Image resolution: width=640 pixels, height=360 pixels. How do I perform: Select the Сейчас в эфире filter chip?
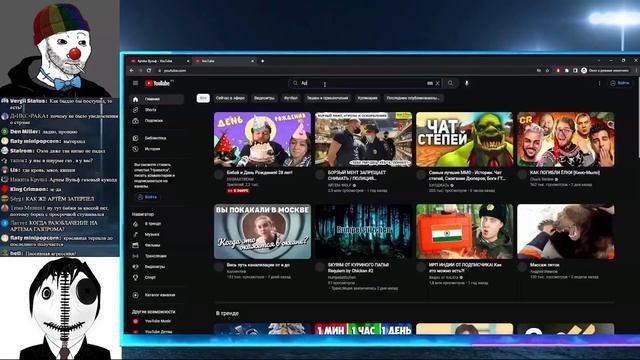pos(230,98)
